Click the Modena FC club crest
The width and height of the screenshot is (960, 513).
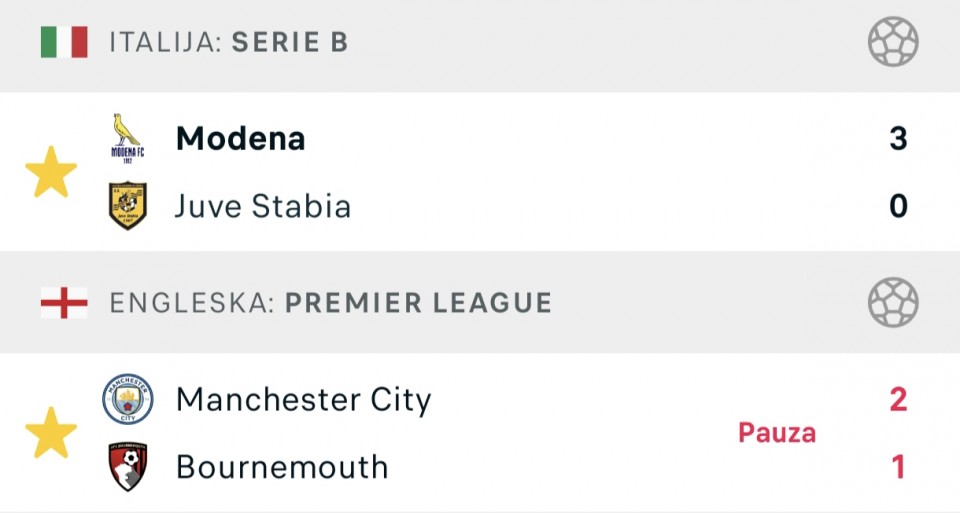click(x=127, y=138)
